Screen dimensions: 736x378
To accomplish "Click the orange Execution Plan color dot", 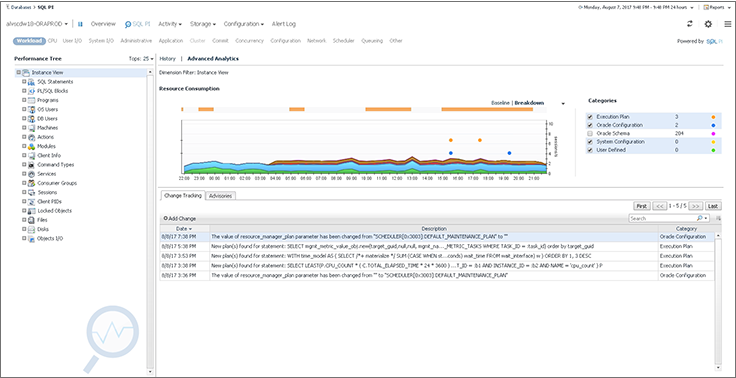I will click(713, 116).
